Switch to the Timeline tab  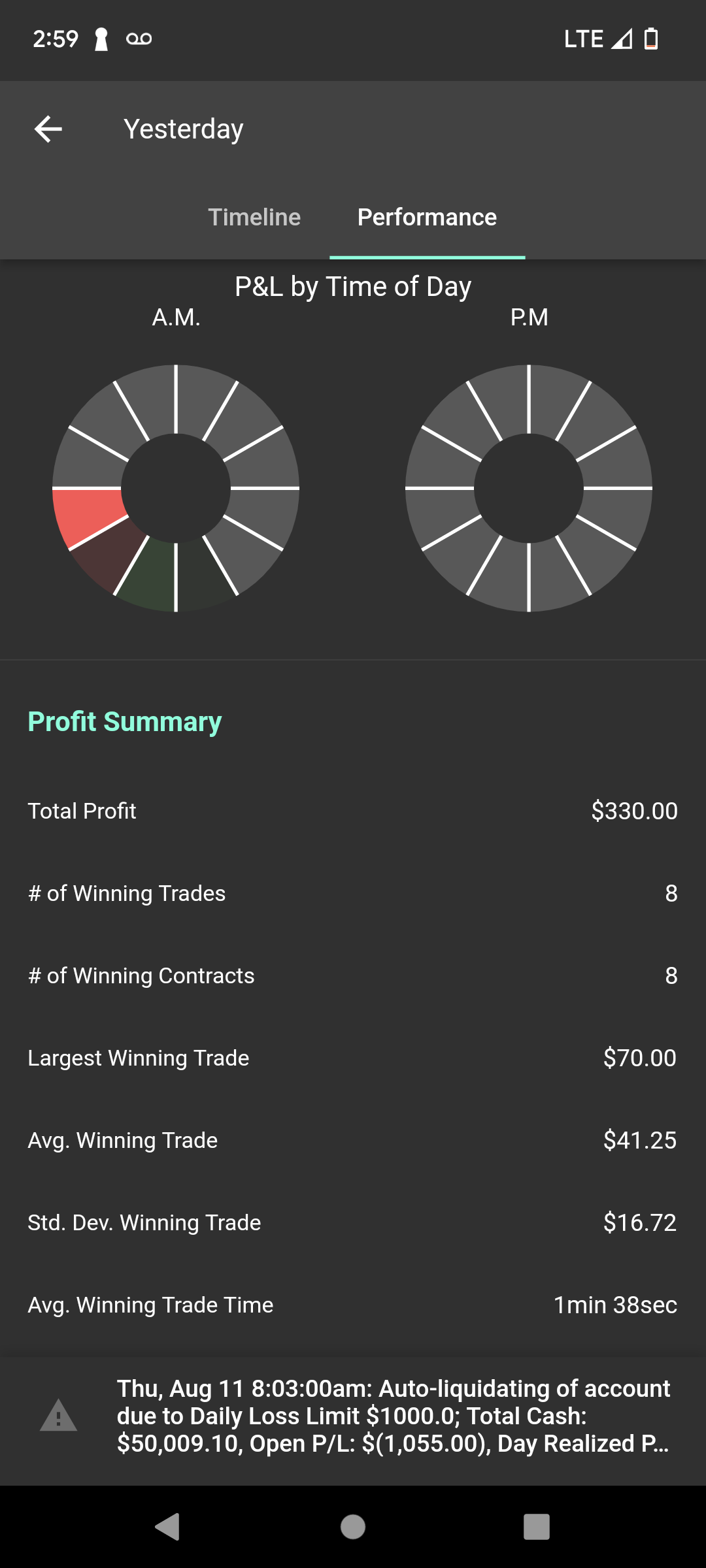[x=254, y=217]
